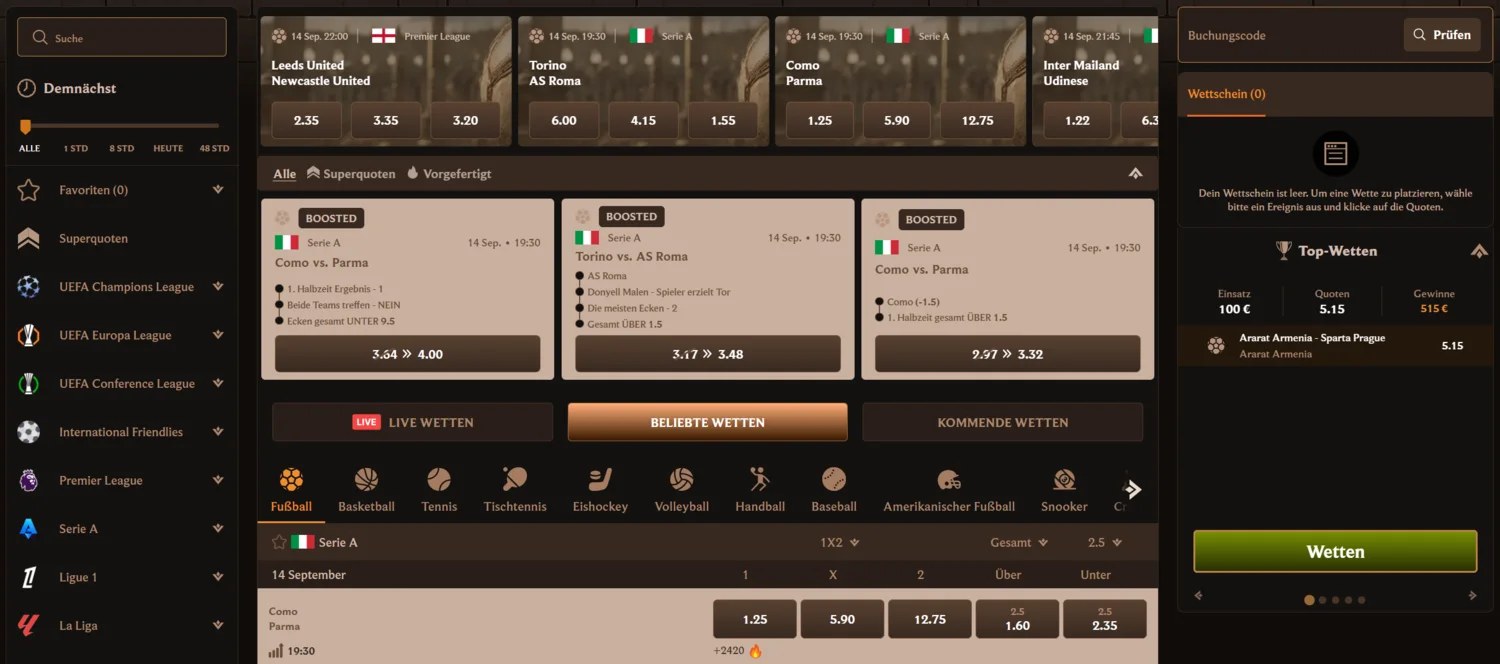Image resolution: width=1500 pixels, height=664 pixels.
Task: Select the 8 STD time filter
Action: (122, 148)
